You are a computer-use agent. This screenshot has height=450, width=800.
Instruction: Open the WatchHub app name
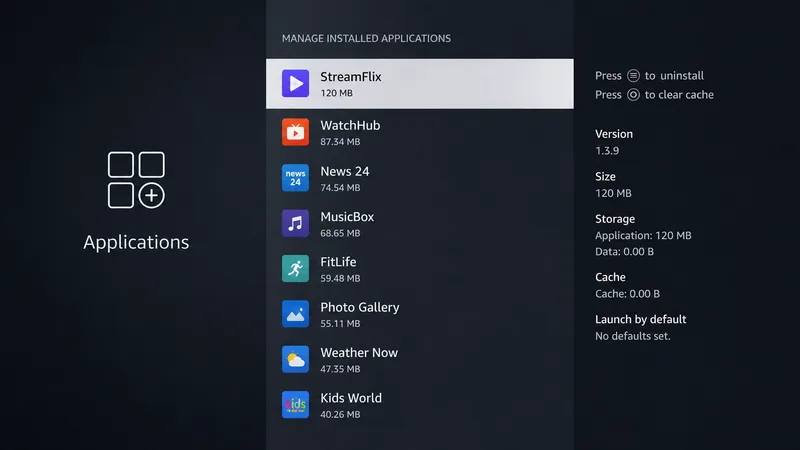(350, 126)
